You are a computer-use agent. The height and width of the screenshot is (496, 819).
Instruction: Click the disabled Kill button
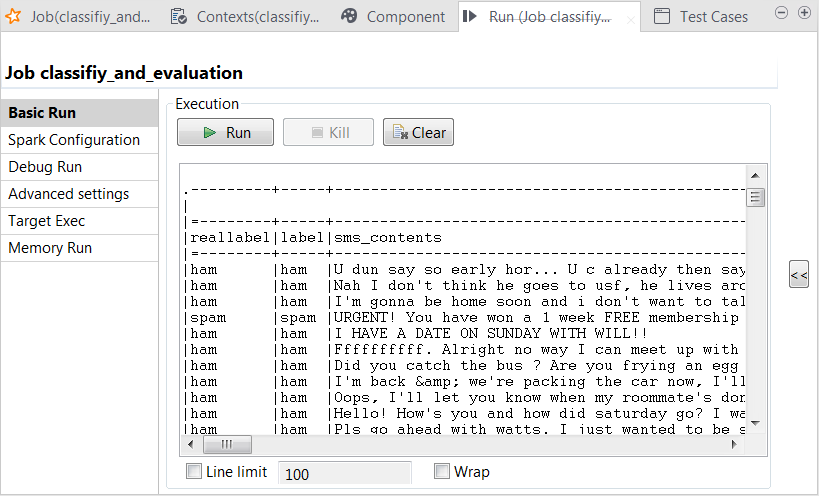pyautogui.click(x=328, y=132)
